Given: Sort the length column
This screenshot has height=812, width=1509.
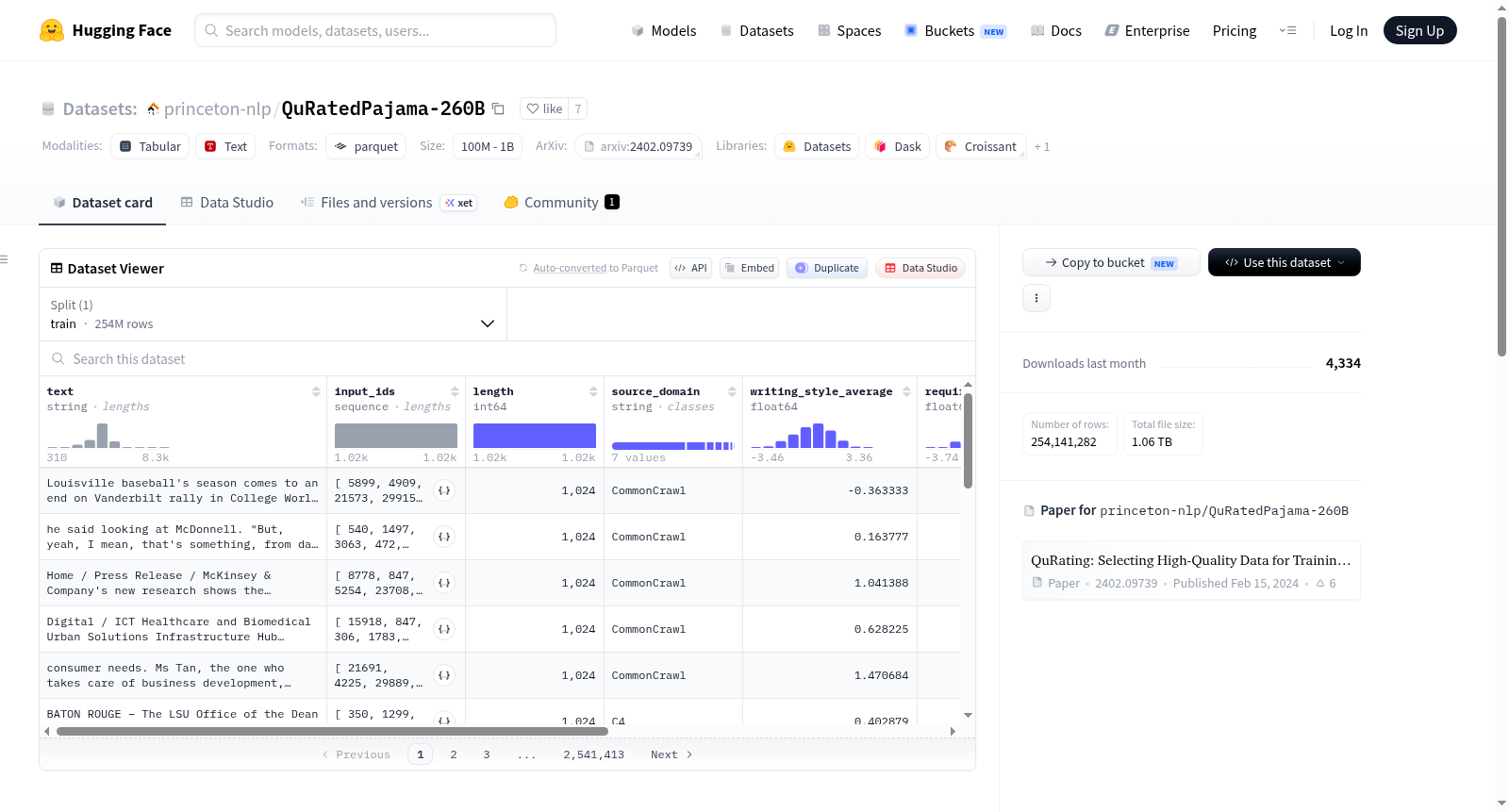Looking at the screenshot, I should (593, 391).
